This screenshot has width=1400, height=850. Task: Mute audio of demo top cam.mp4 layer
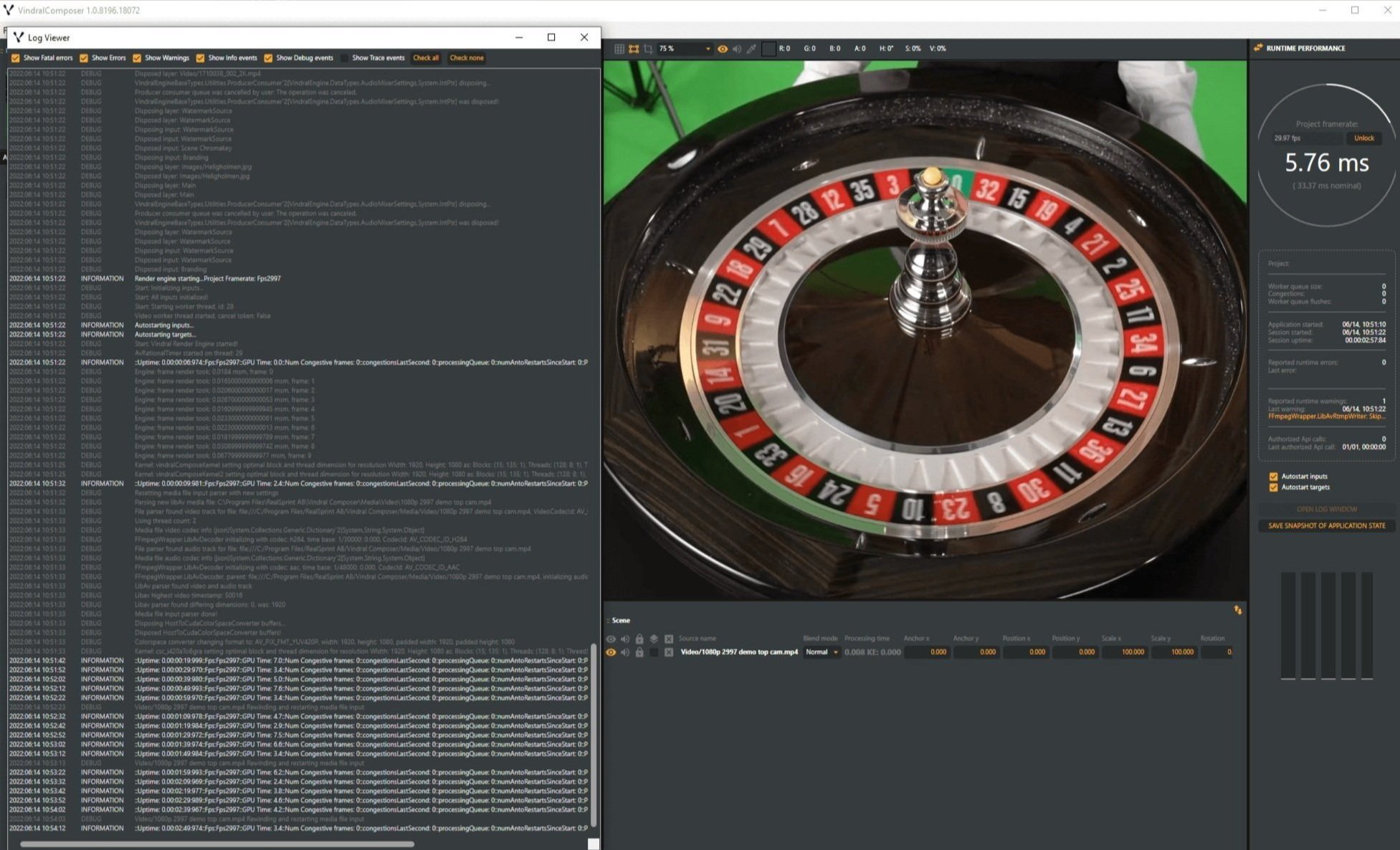click(625, 652)
